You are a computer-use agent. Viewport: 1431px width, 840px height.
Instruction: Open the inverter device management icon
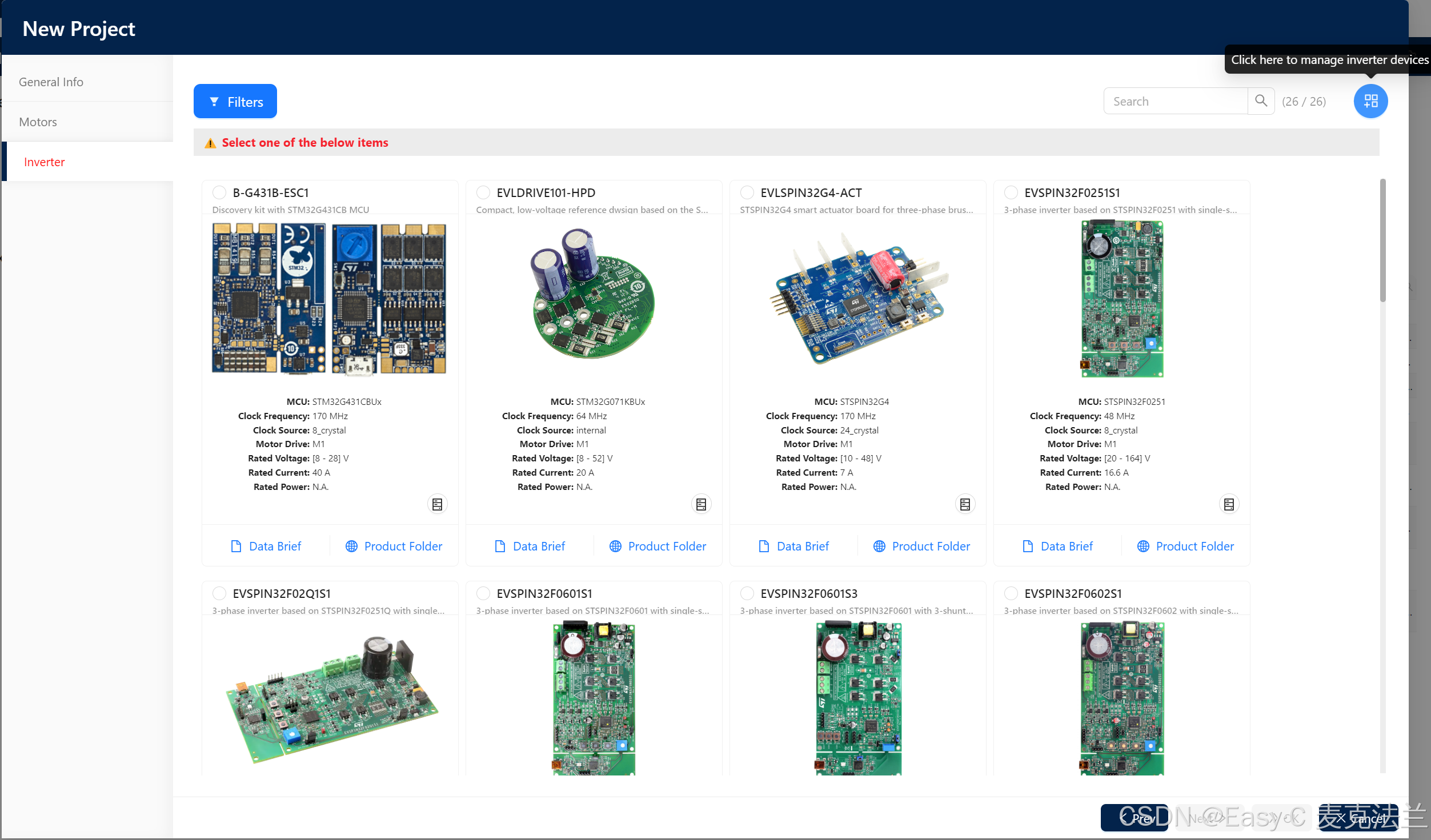click(1370, 101)
